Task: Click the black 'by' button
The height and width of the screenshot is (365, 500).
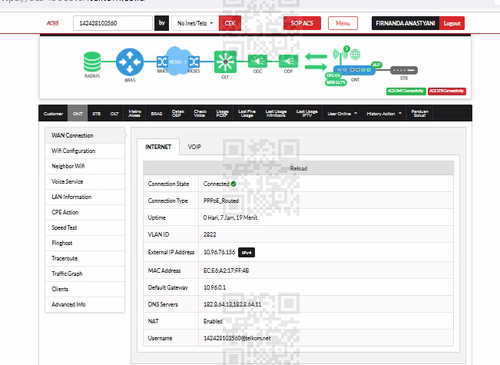Action: 162,23
